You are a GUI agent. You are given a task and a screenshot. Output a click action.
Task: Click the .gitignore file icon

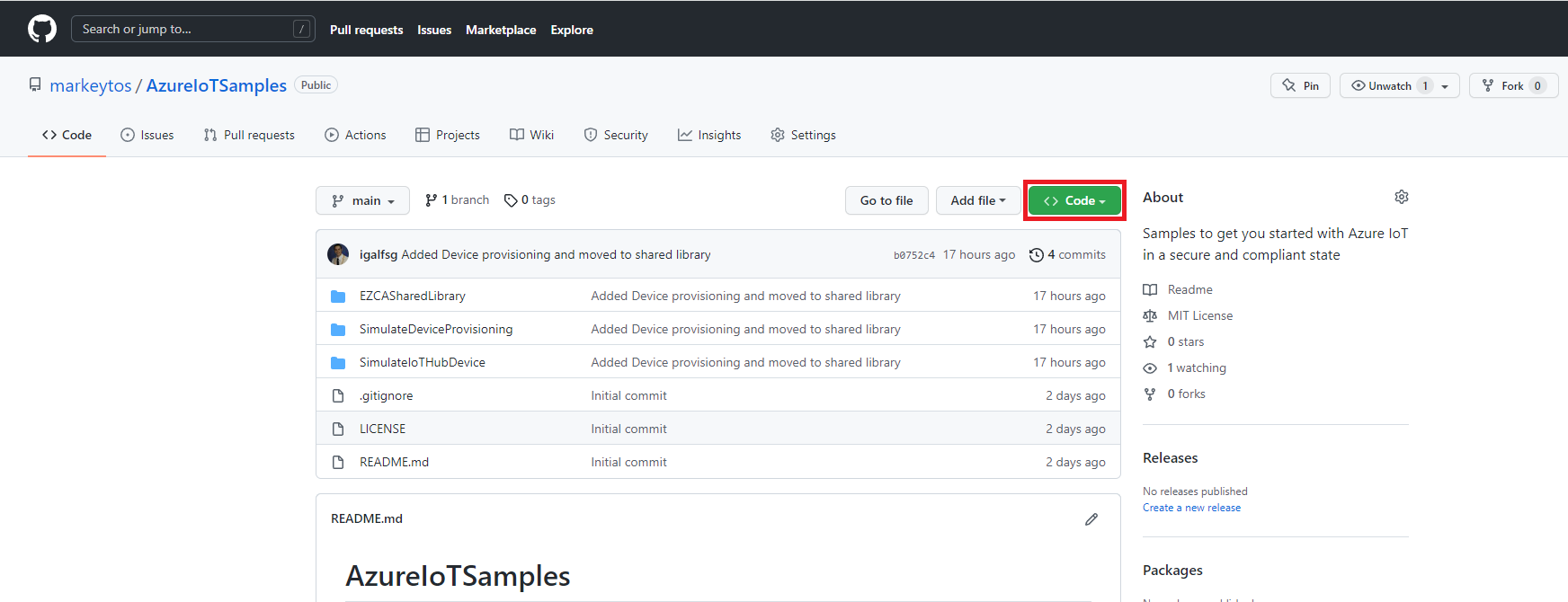tap(338, 396)
